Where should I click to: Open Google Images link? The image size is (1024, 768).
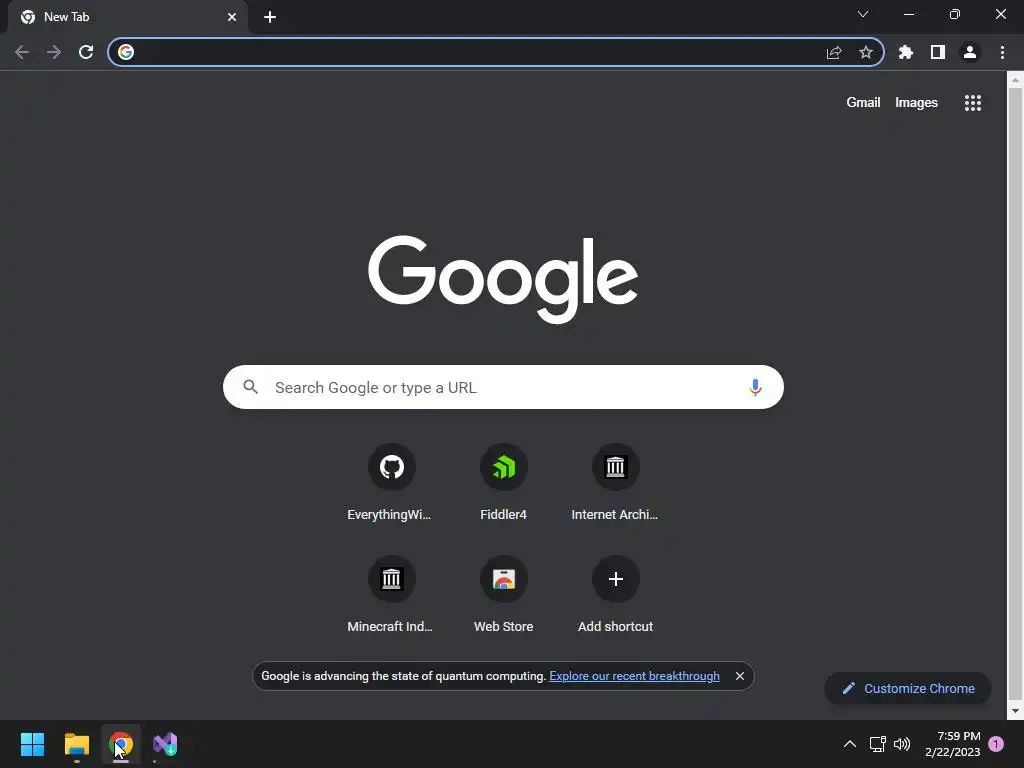tap(916, 103)
